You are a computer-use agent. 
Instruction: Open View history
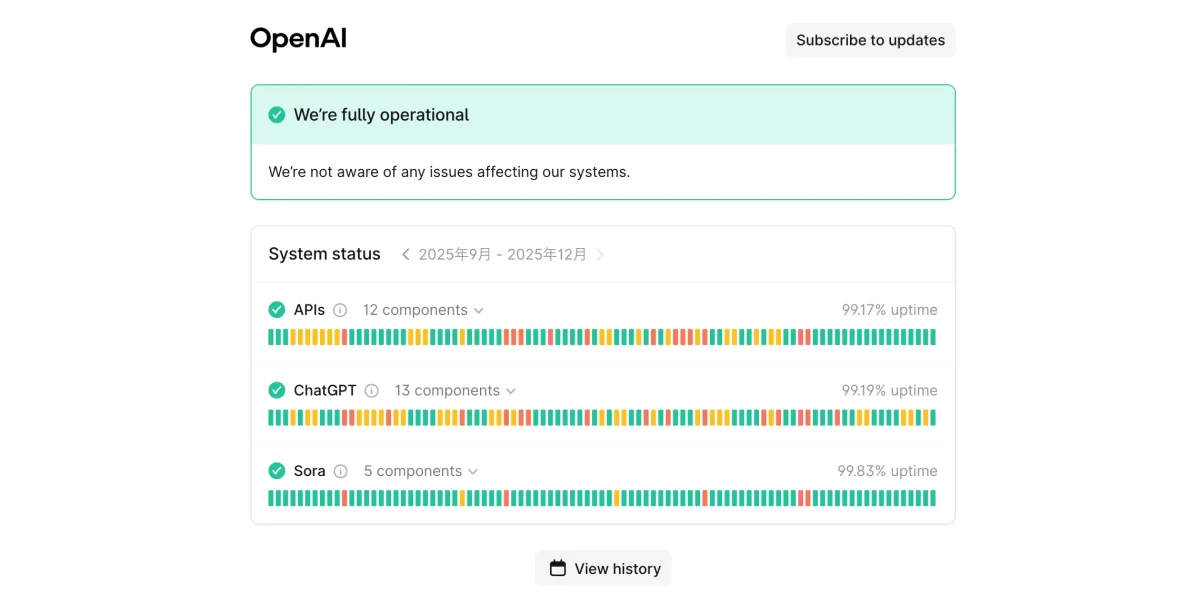[603, 568]
